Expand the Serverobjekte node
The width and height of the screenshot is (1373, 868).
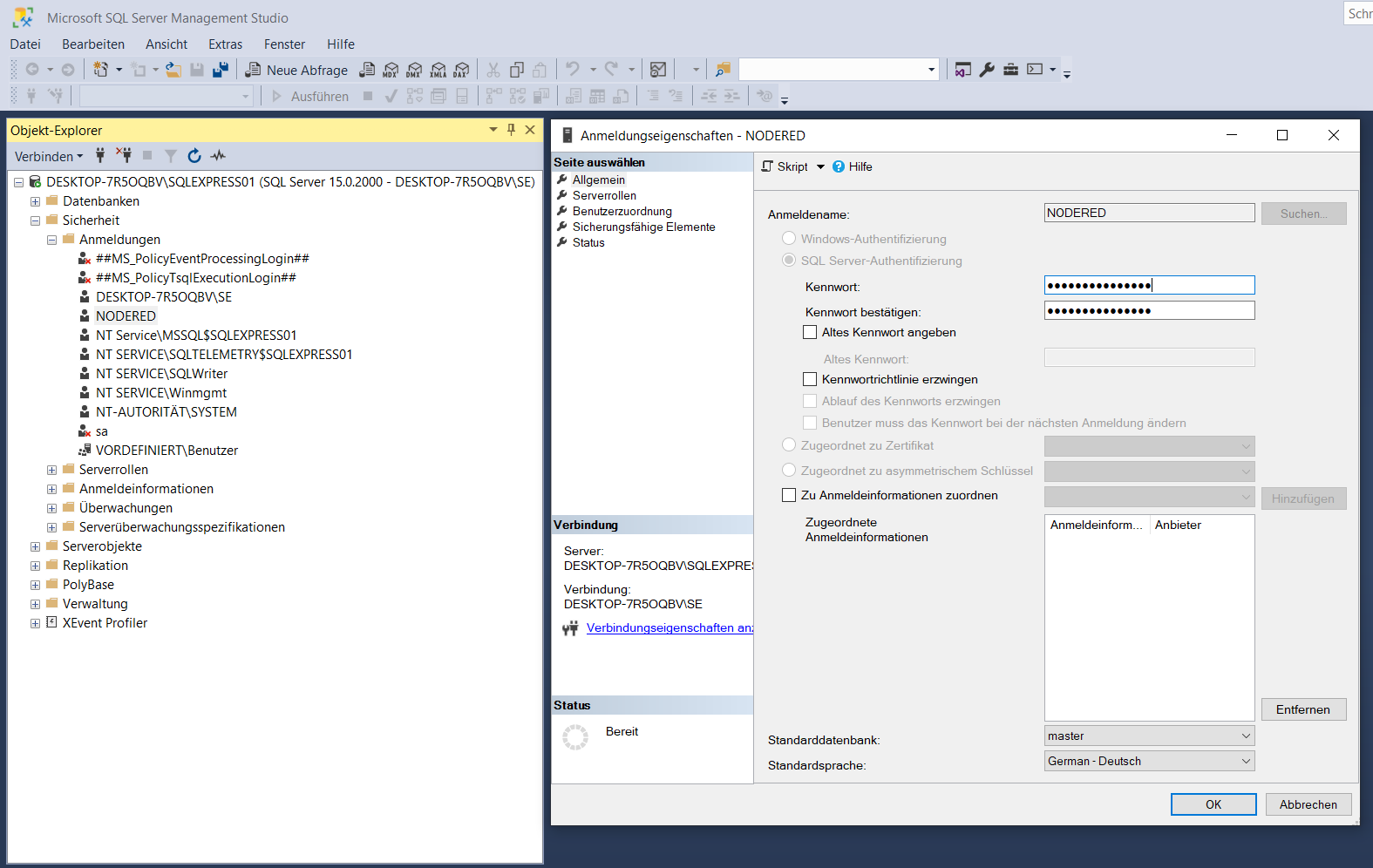pos(36,546)
